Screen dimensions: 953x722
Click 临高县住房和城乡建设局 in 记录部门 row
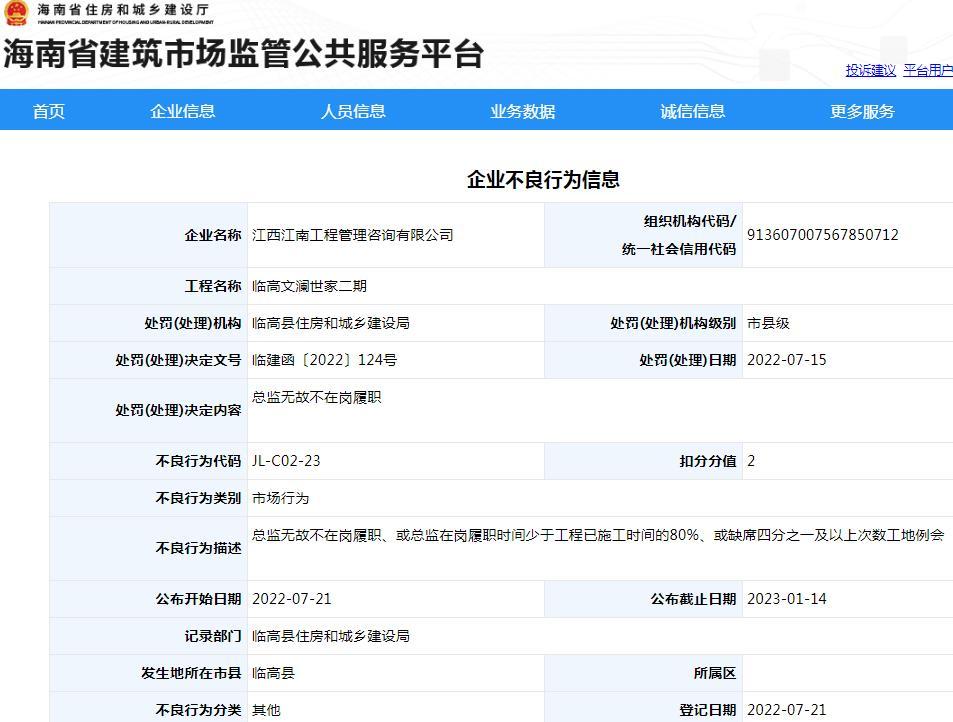pyautogui.click(x=331, y=636)
